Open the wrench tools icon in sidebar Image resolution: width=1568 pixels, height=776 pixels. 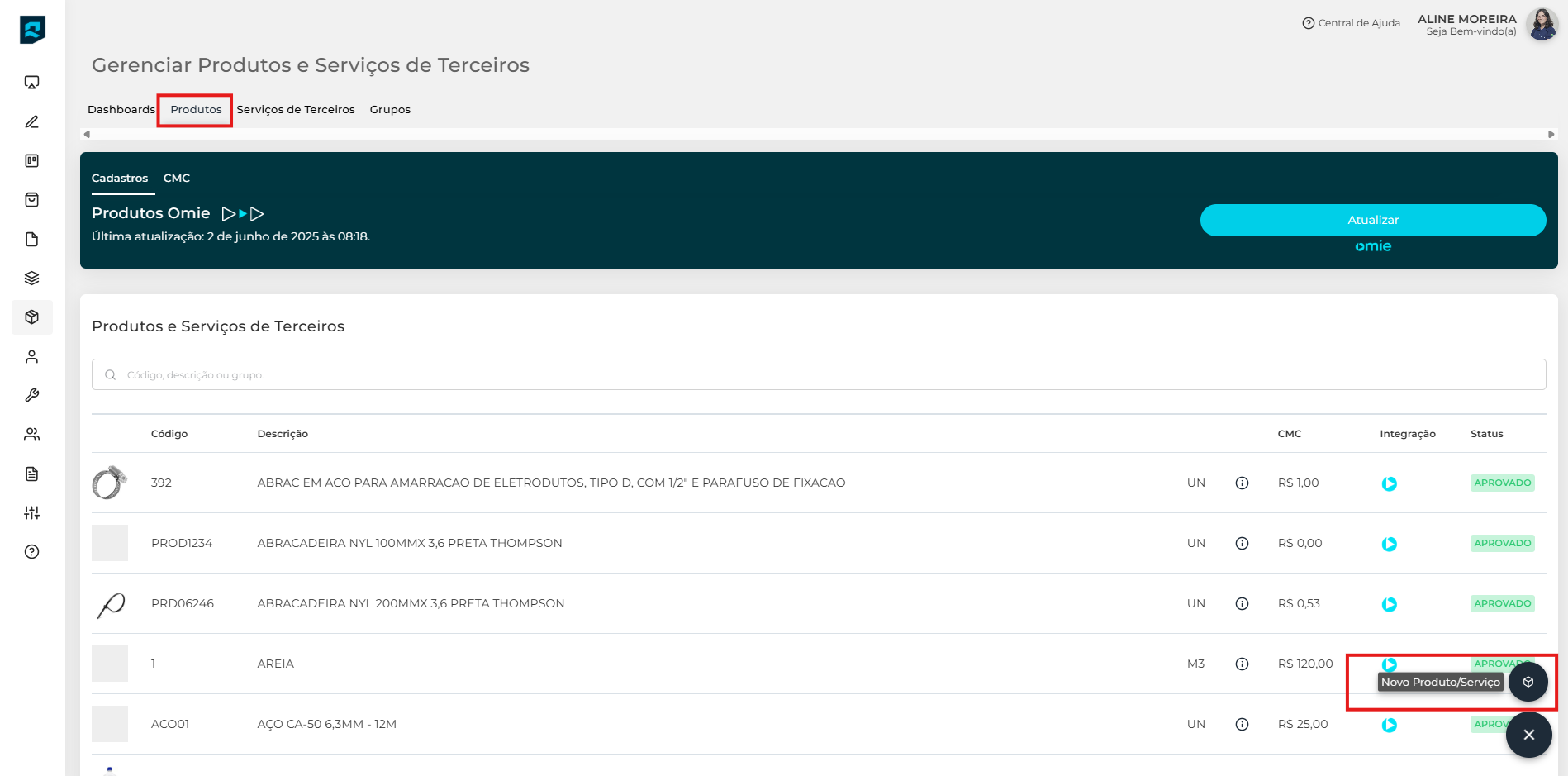pyautogui.click(x=32, y=396)
